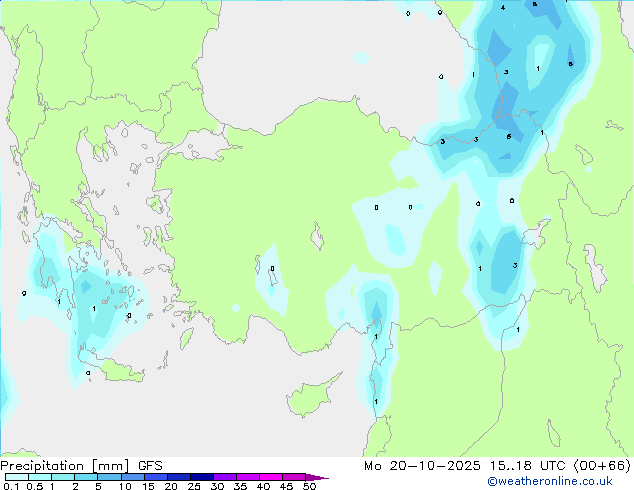Image resolution: width=634 pixels, height=490 pixels.
Task: Click the "10" legend scale label
Action: [x=125, y=486]
